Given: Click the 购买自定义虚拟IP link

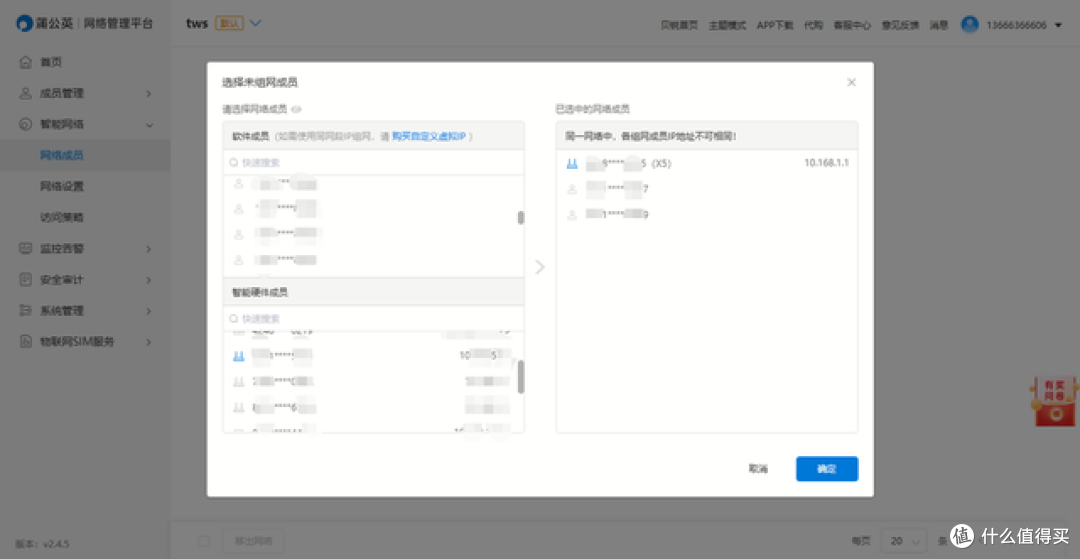Looking at the screenshot, I should [429, 136].
